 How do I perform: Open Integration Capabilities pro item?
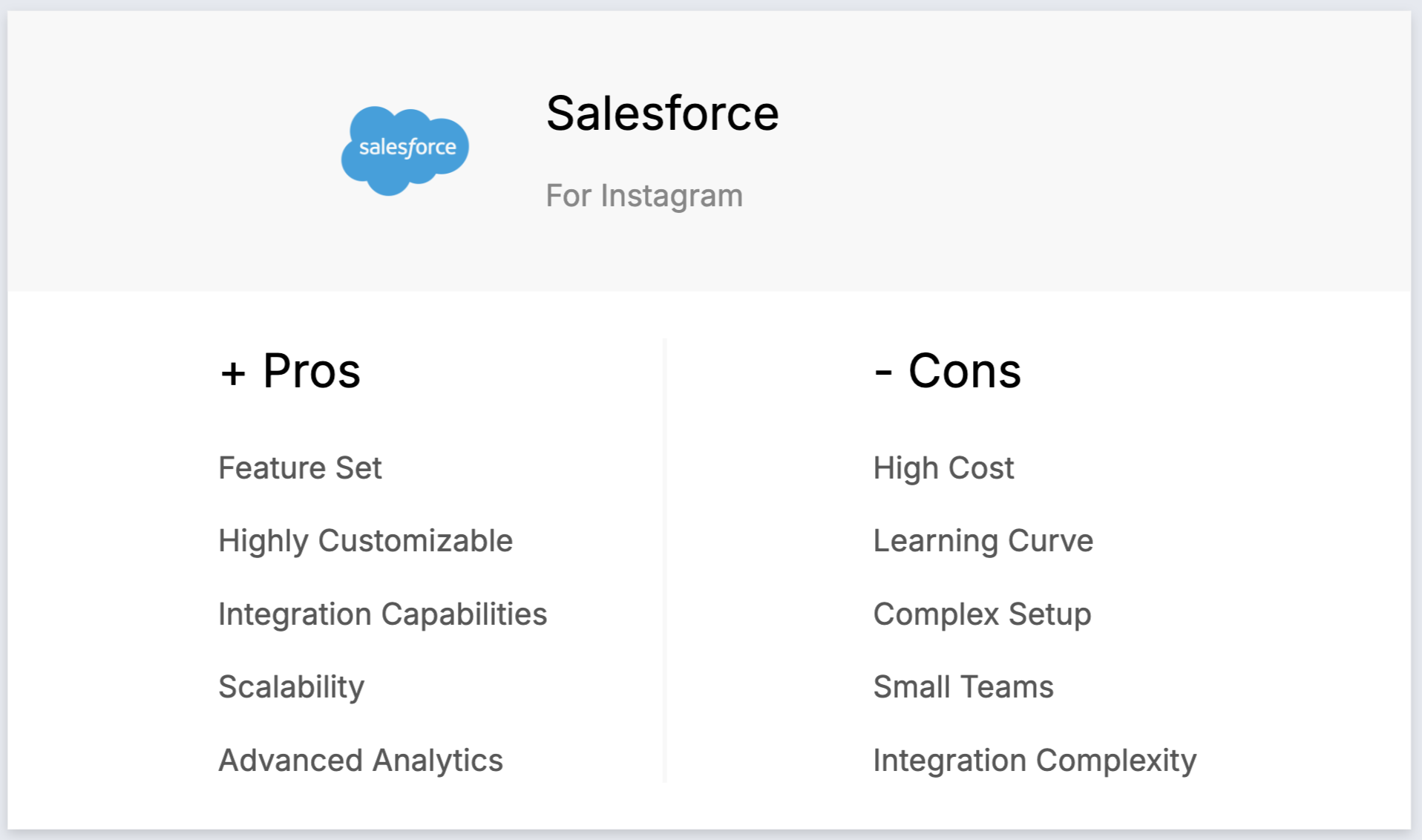382,614
